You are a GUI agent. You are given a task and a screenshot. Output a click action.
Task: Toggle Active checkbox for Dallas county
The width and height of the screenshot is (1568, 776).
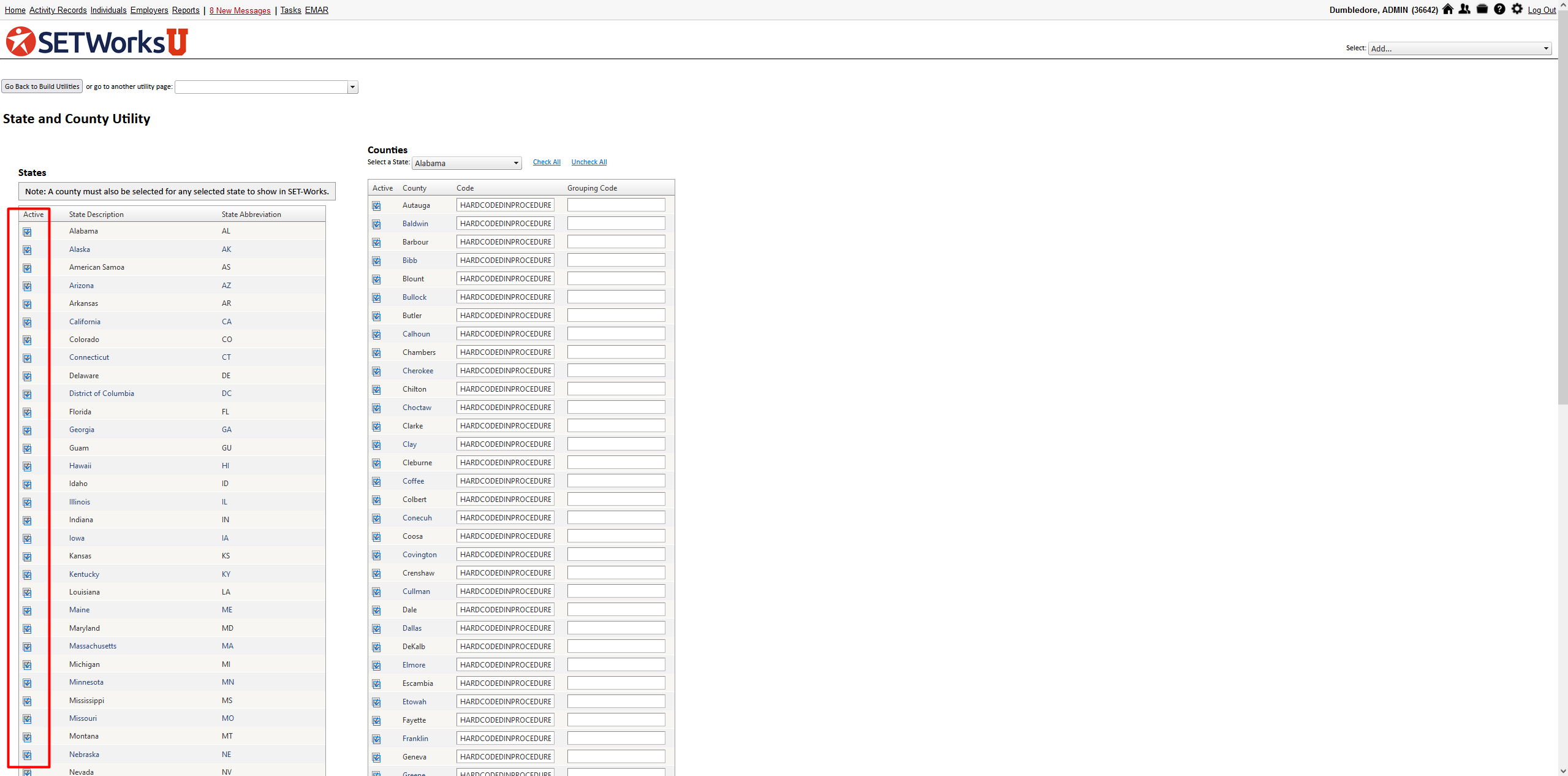click(x=376, y=629)
